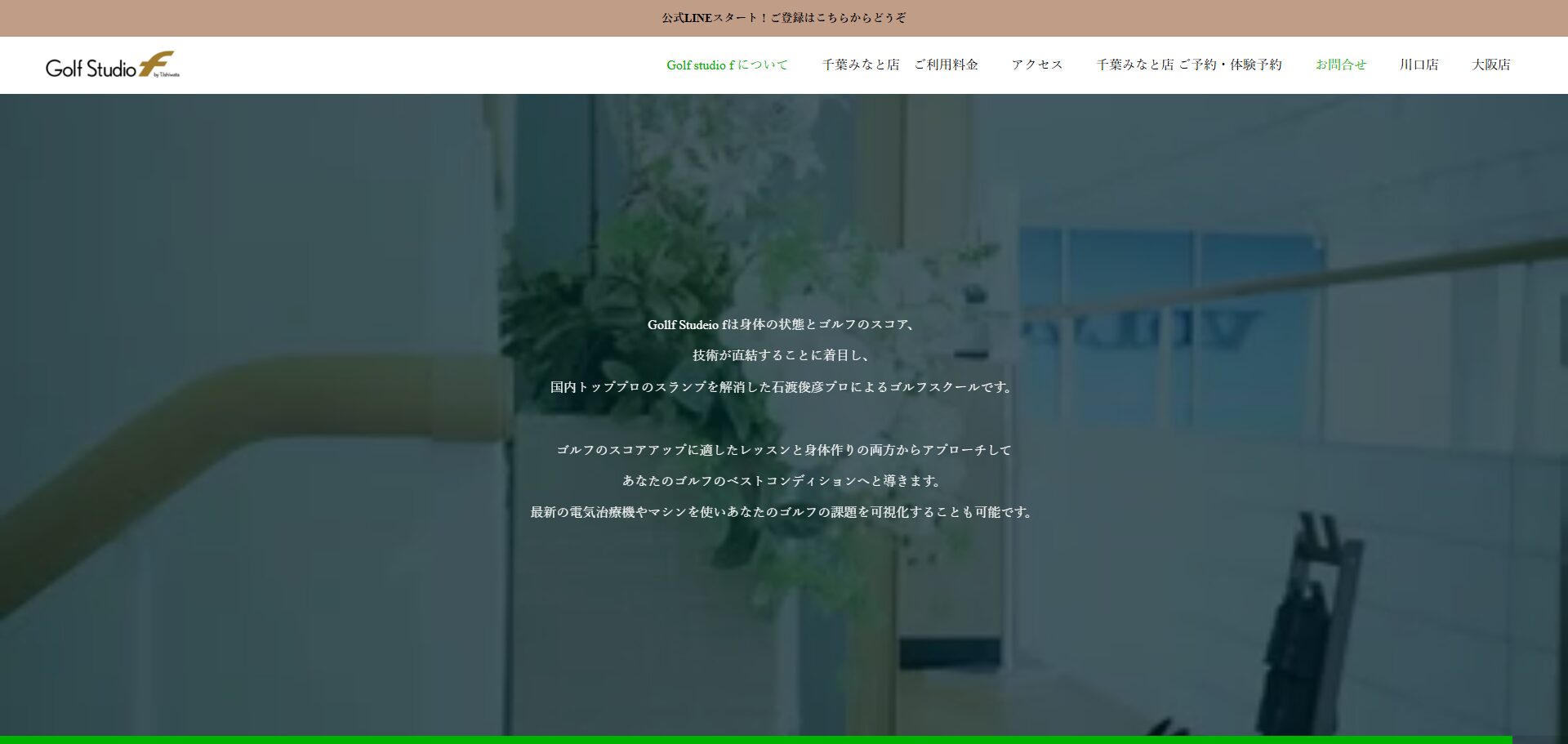Open 千葉みなと店 ご予約・体験予約 booking page
The width and height of the screenshot is (1568, 744).
[x=1188, y=65]
